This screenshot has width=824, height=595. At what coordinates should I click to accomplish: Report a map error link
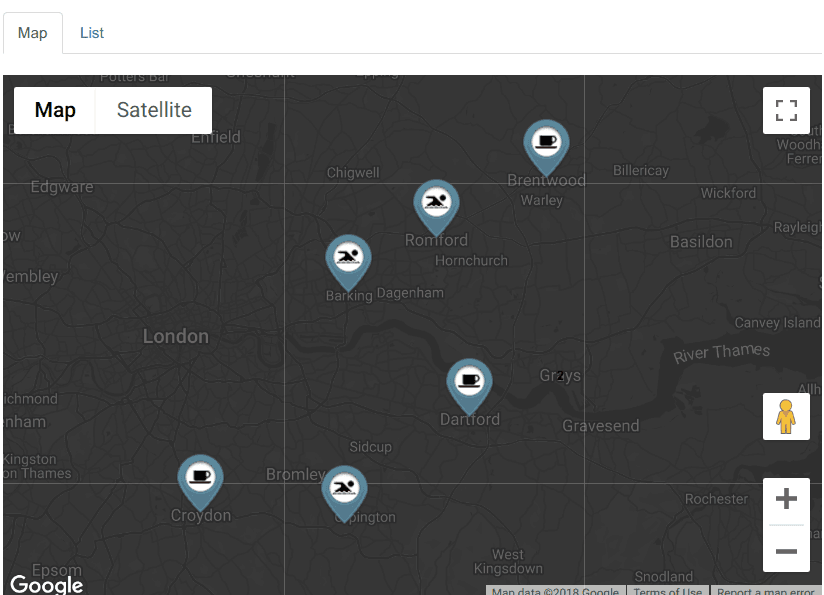pyautogui.click(x=765, y=591)
